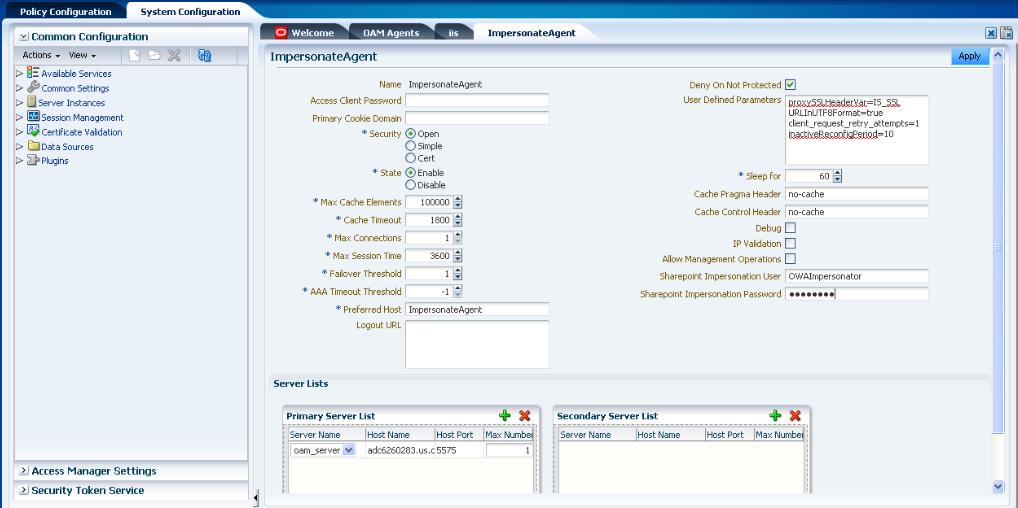1018x508 pixels.
Task: Click the refresh icon in Common Configuration toolbar
Action: pyautogui.click(x=205, y=56)
